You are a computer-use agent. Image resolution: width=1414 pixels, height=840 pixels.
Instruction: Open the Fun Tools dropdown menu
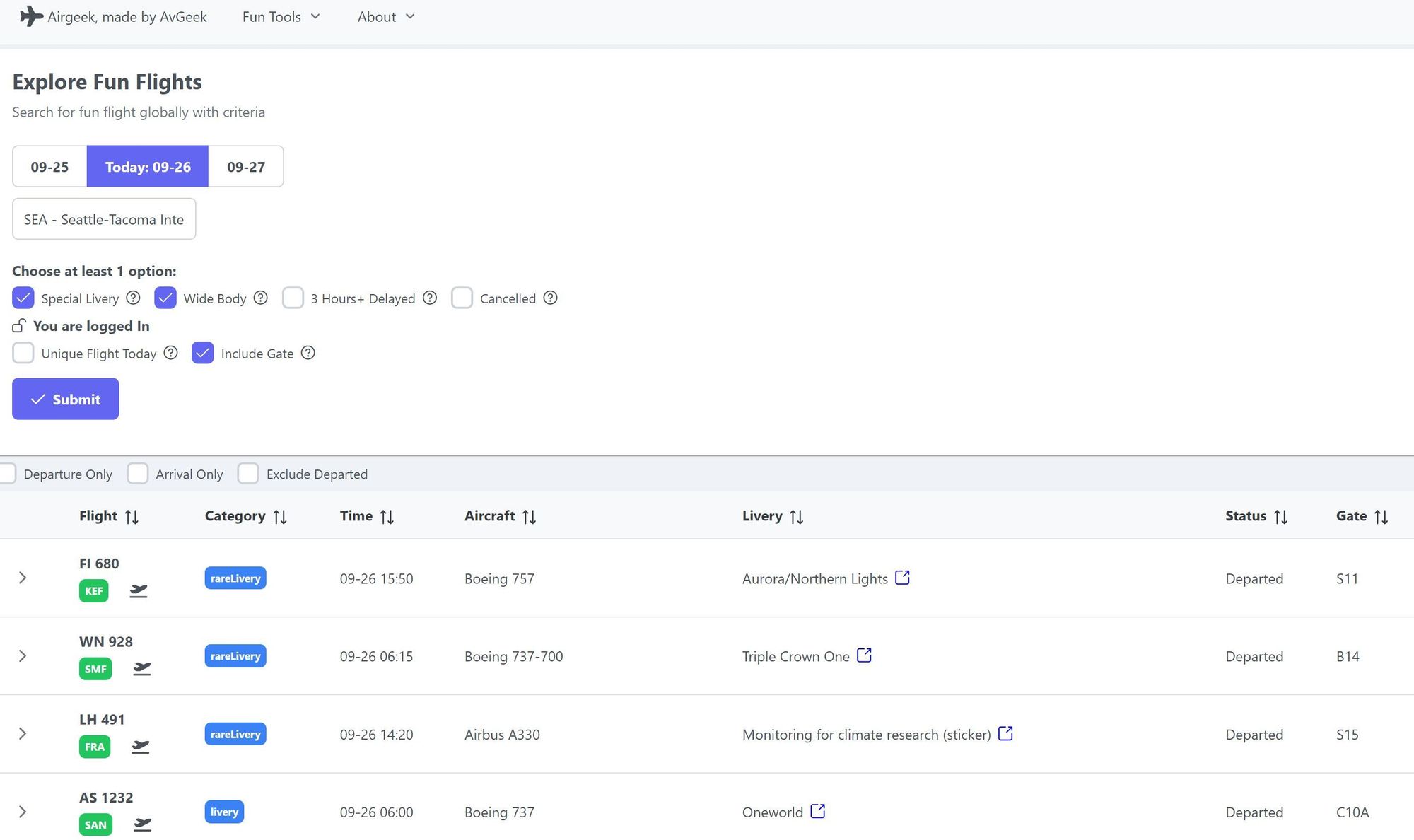[281, 16]
